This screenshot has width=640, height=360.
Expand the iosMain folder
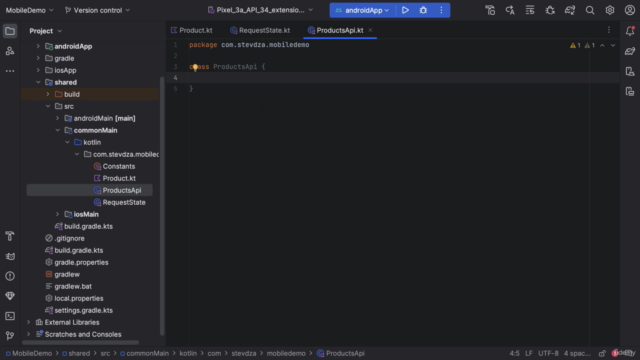[58, 214]
